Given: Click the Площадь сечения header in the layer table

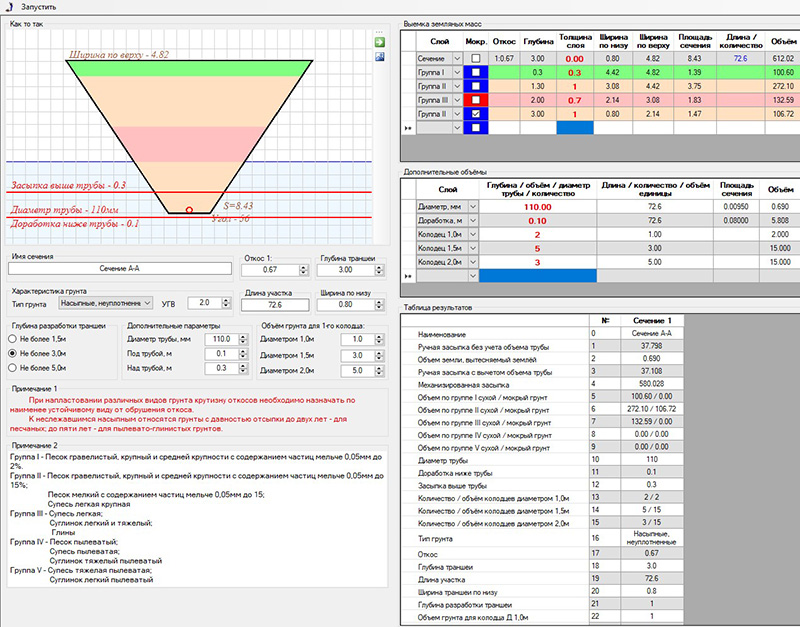Looking at the screenshot, I should [x=695, y=41].
